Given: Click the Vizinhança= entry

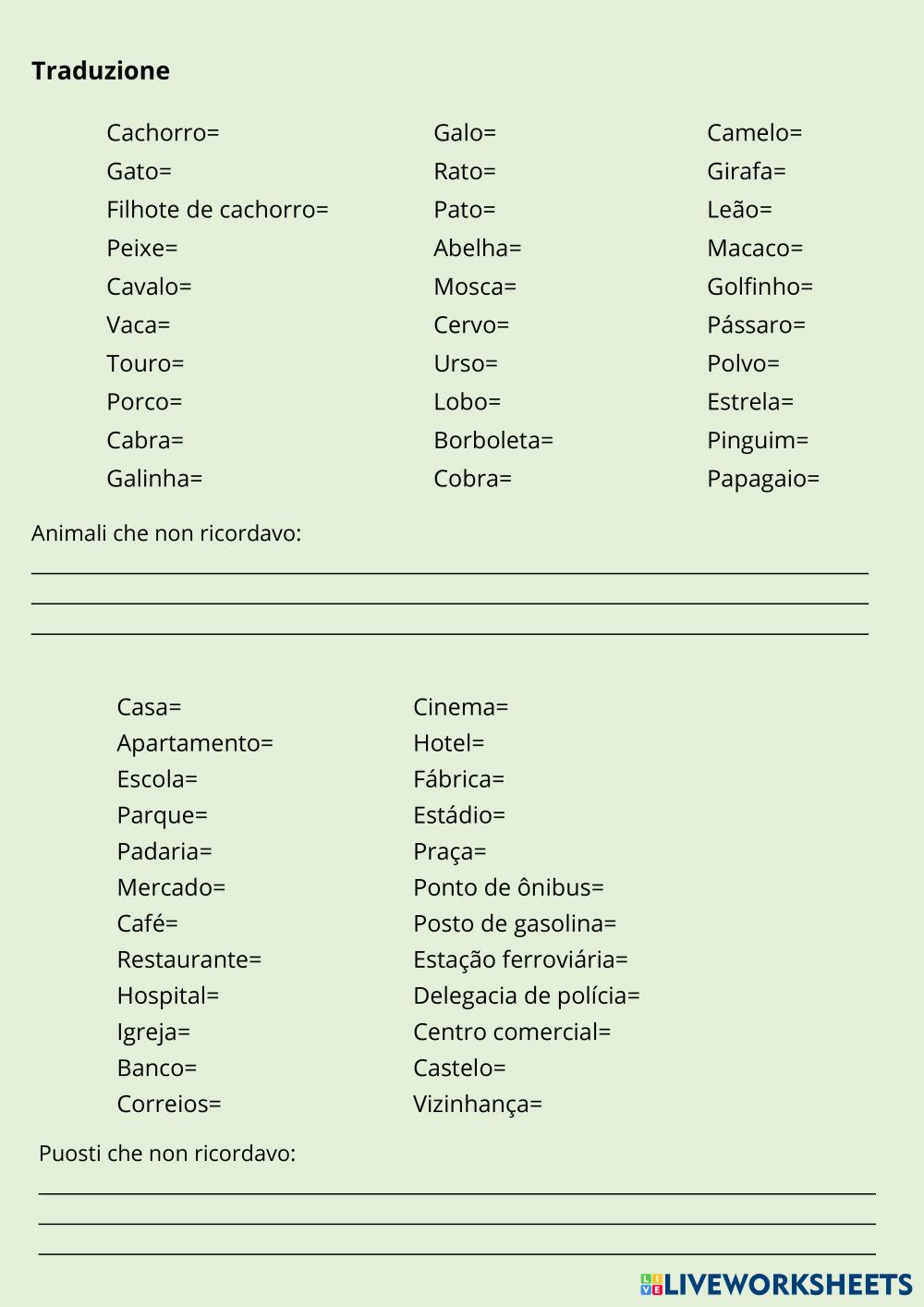Looking at the screenshot, I should 477,1104.
